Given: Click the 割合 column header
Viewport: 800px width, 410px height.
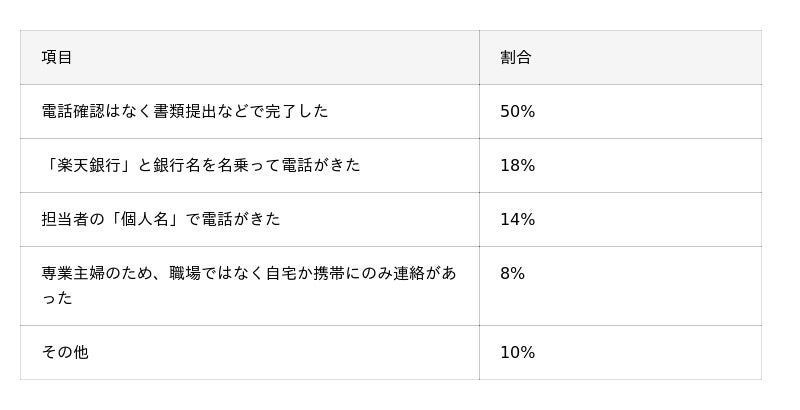Looking at the screenshot, I should (x=515, y=57).
